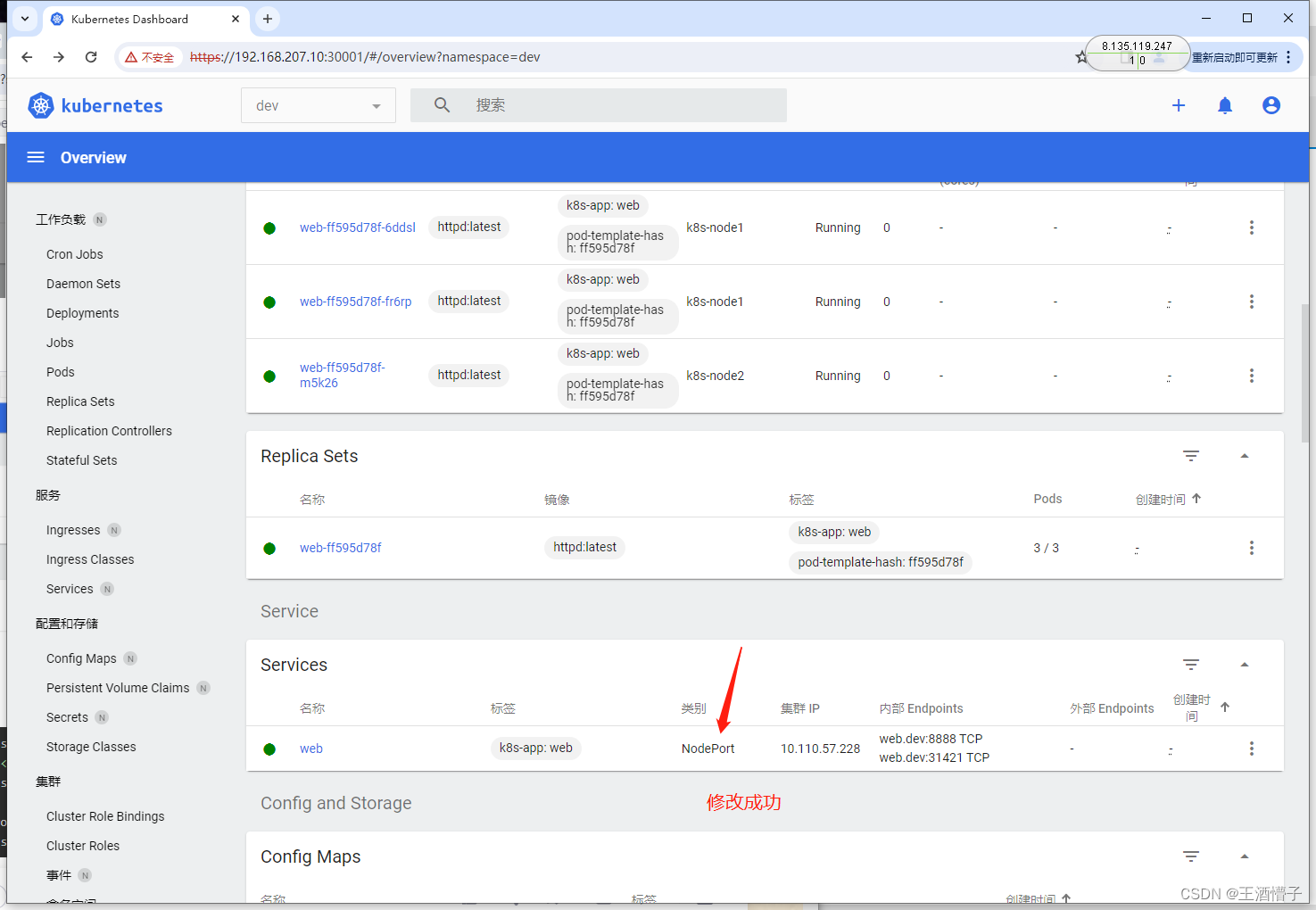Reload the page with refresh icon
Viewport: 1316px width, 910px height.
coord(91,57)
